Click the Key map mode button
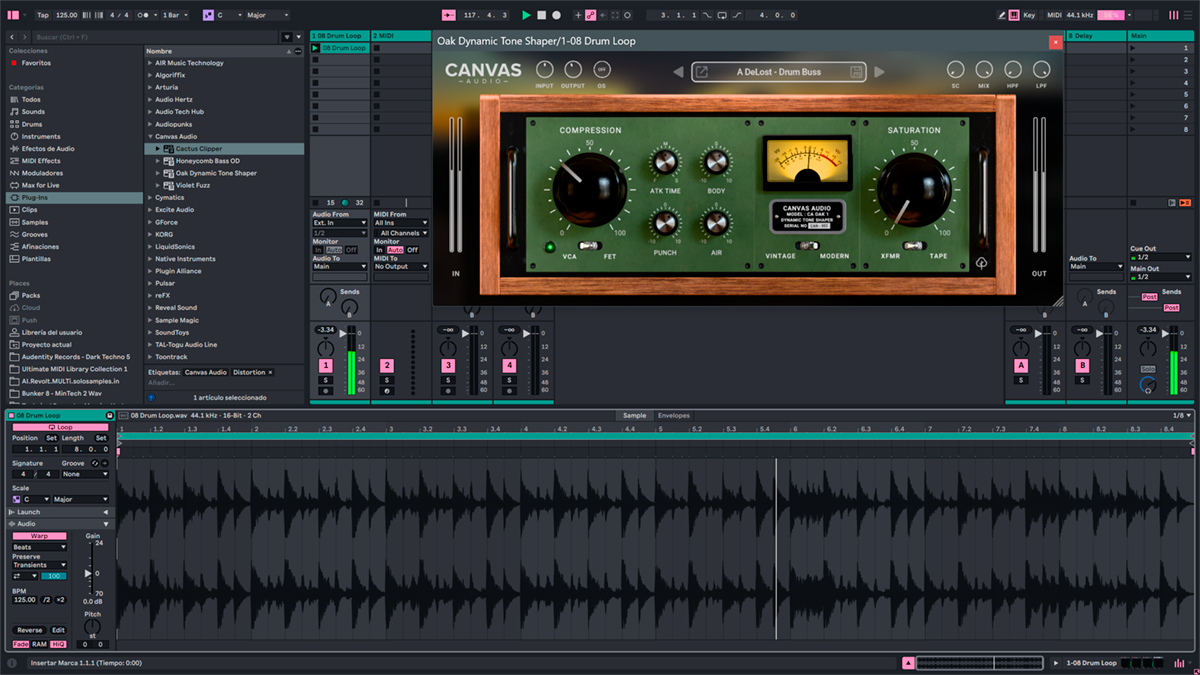1200x675 pixels. pyautogui.click(x=1029, y=15)
